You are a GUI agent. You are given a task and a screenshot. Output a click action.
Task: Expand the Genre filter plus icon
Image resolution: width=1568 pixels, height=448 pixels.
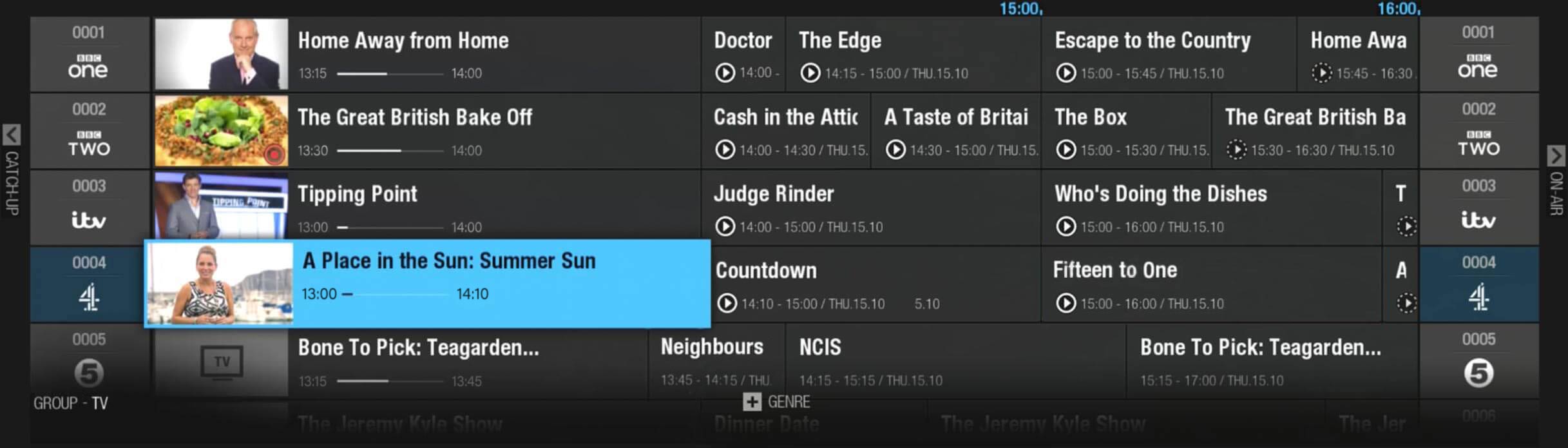pyautogui.click(x=752, y=402)
